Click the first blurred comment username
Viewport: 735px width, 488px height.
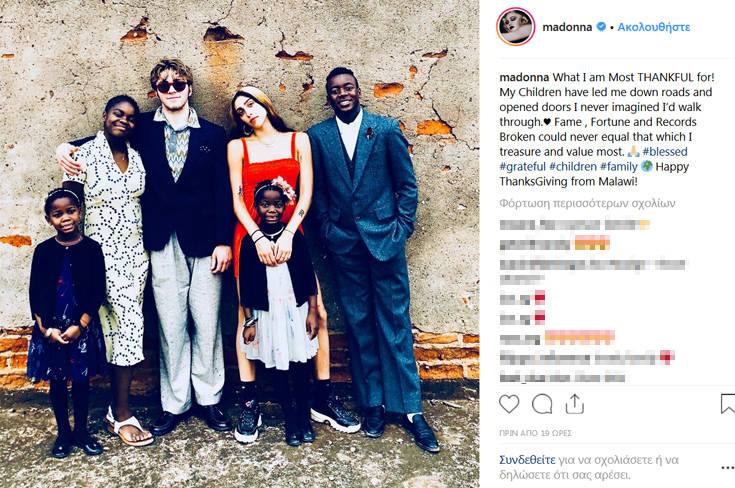coord(518,225)
